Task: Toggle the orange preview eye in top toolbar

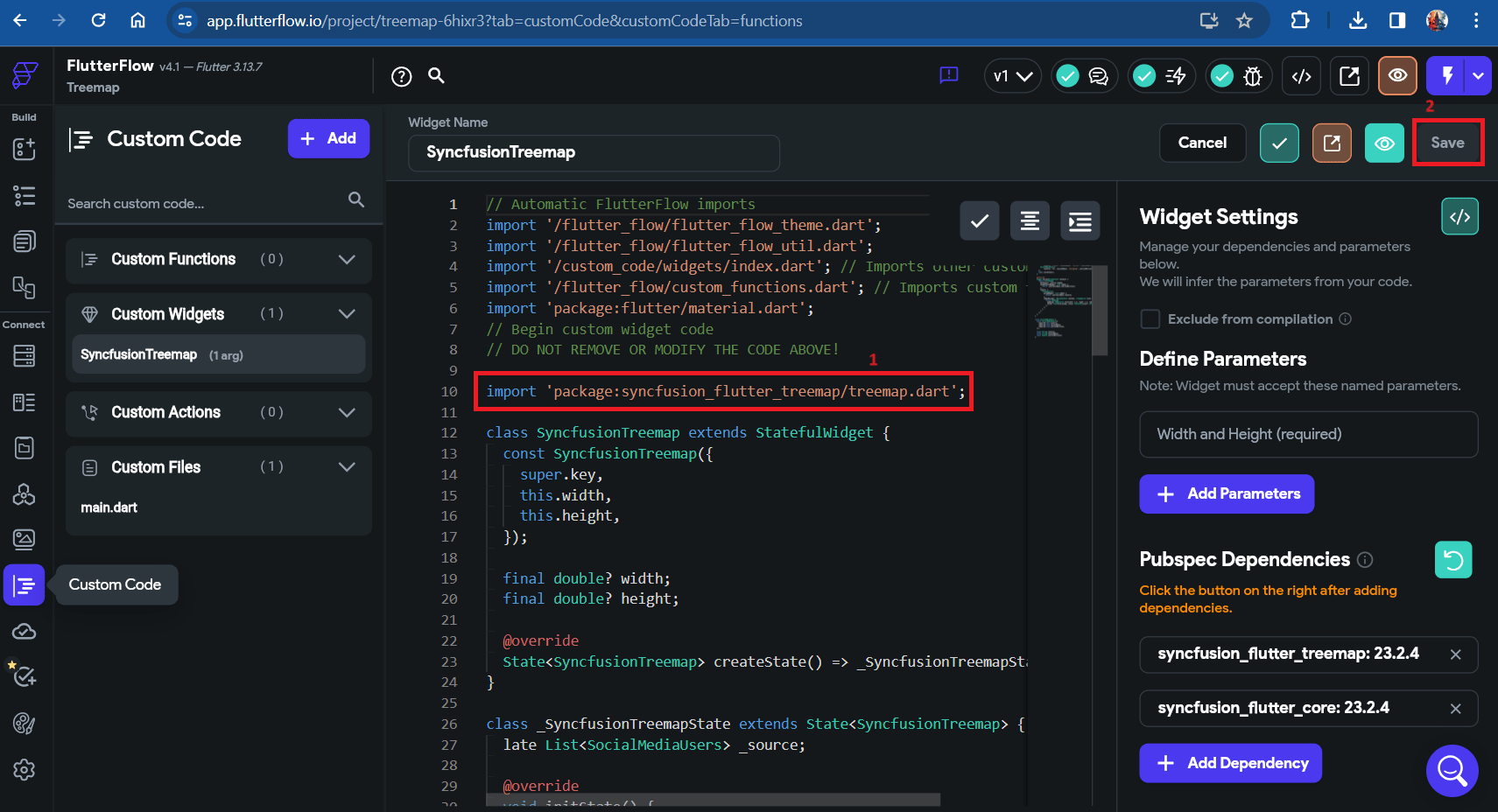Action: tap(1397, 76)
